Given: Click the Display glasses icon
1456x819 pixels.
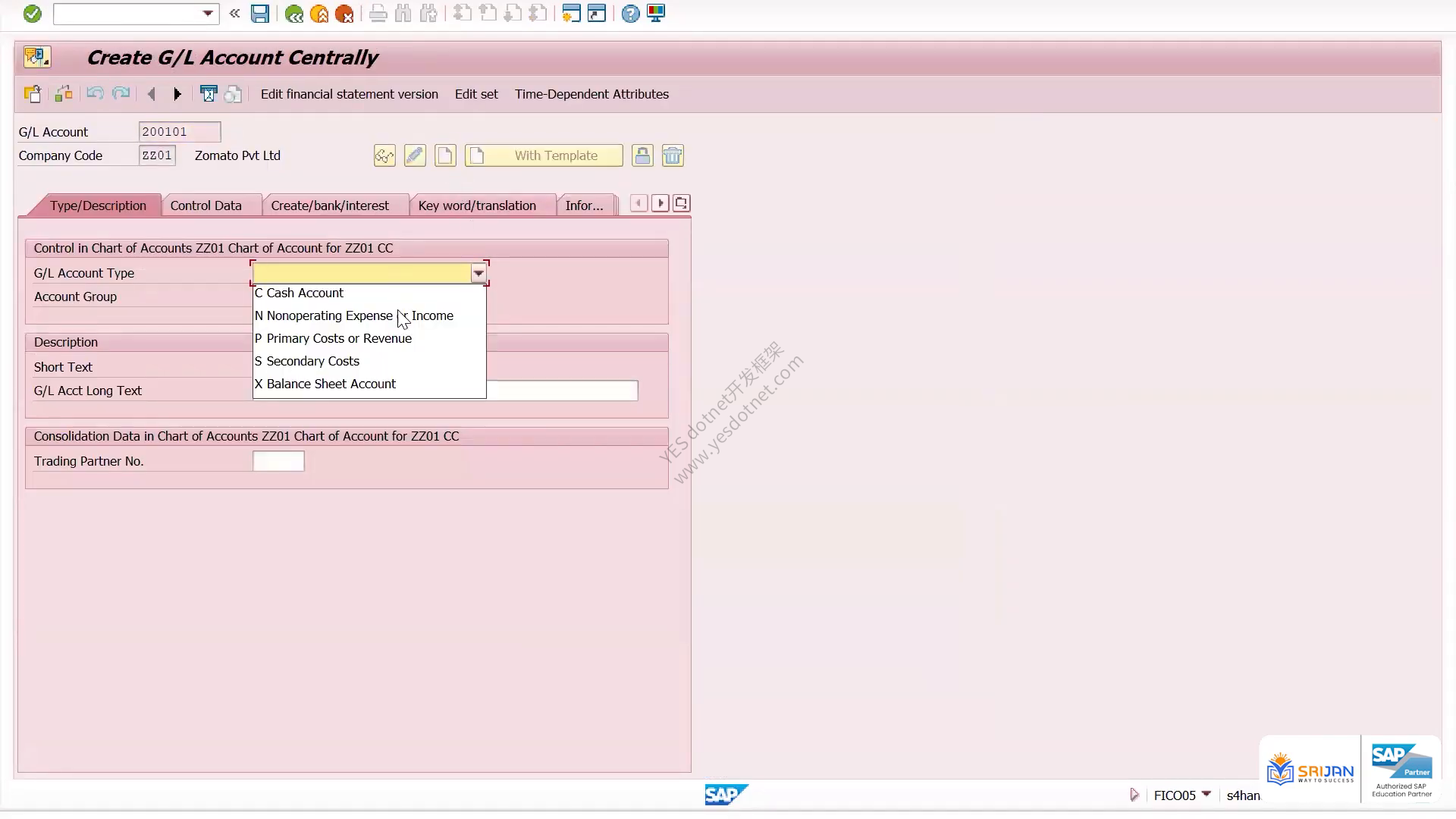Looking at the screenshot, I should (x=384, y=155).
